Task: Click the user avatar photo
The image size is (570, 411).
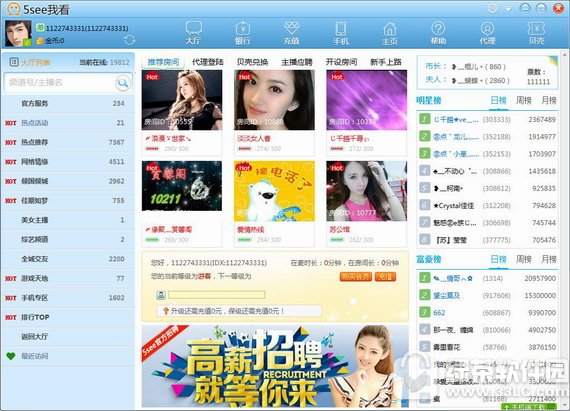Action: 18,33
